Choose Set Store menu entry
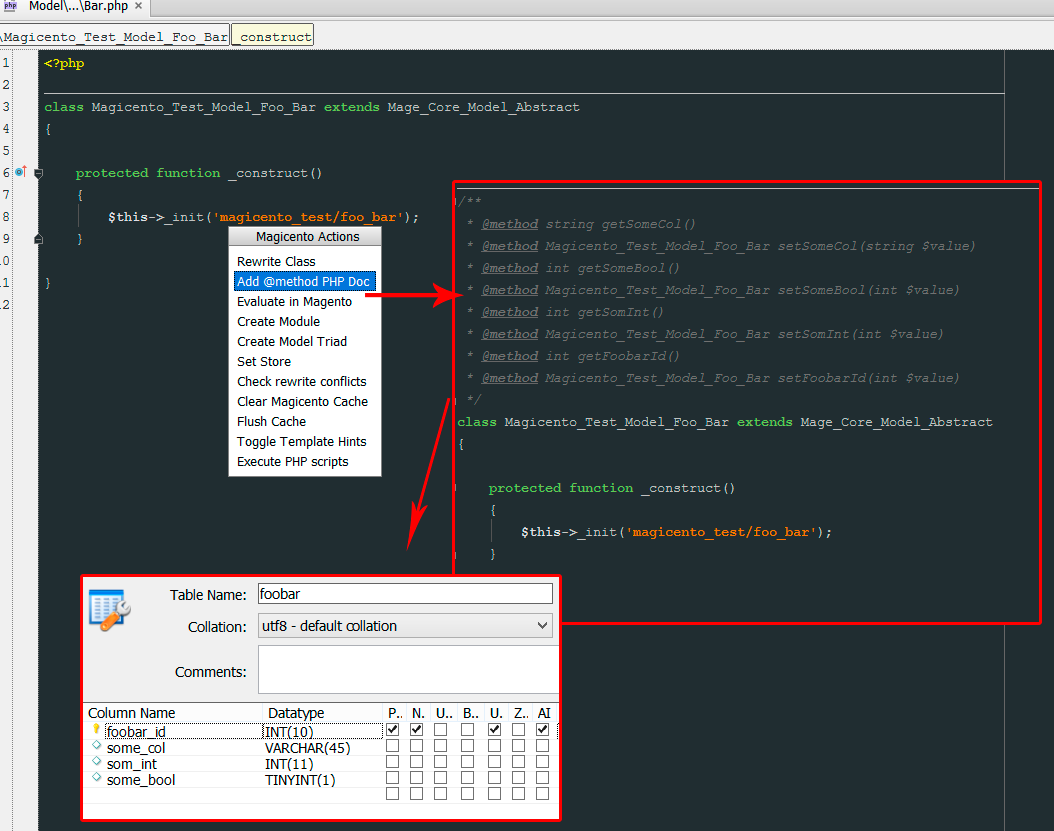 (x=305, y=362)
